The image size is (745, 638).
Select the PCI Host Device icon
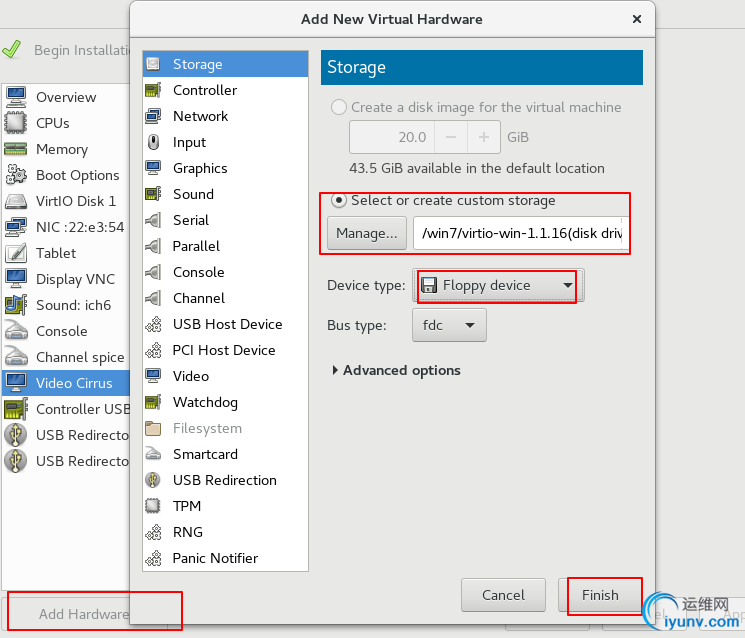(153, 350)
